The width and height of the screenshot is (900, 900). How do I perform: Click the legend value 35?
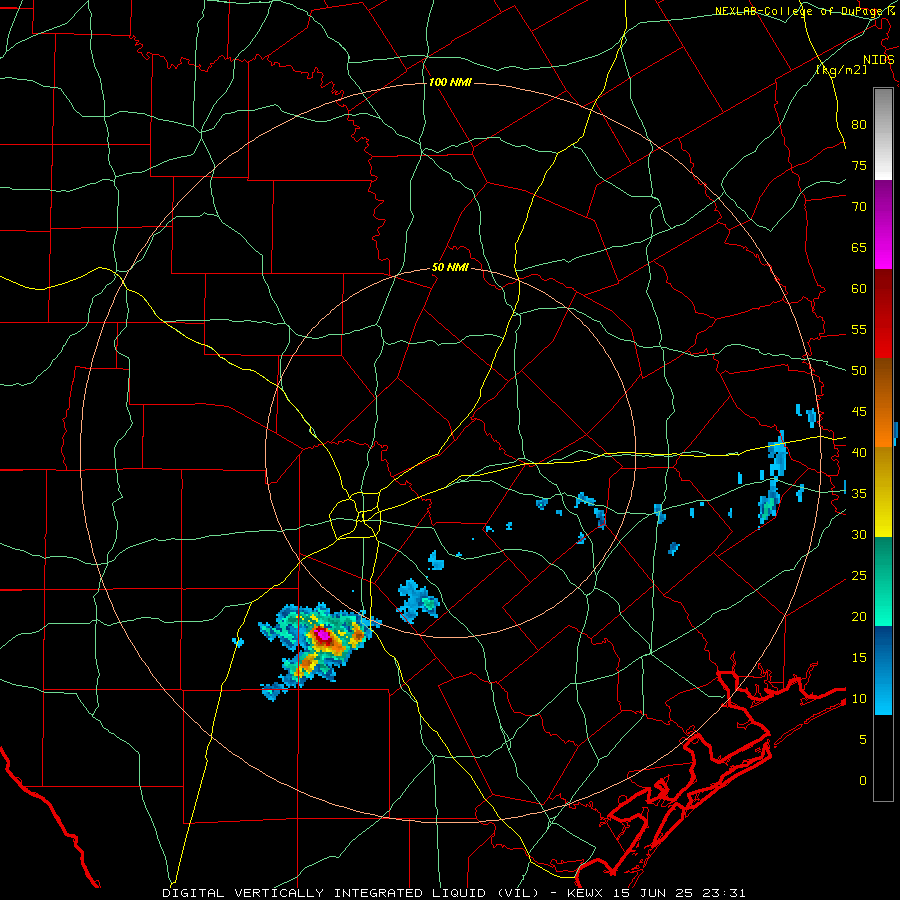coord(859,494)
